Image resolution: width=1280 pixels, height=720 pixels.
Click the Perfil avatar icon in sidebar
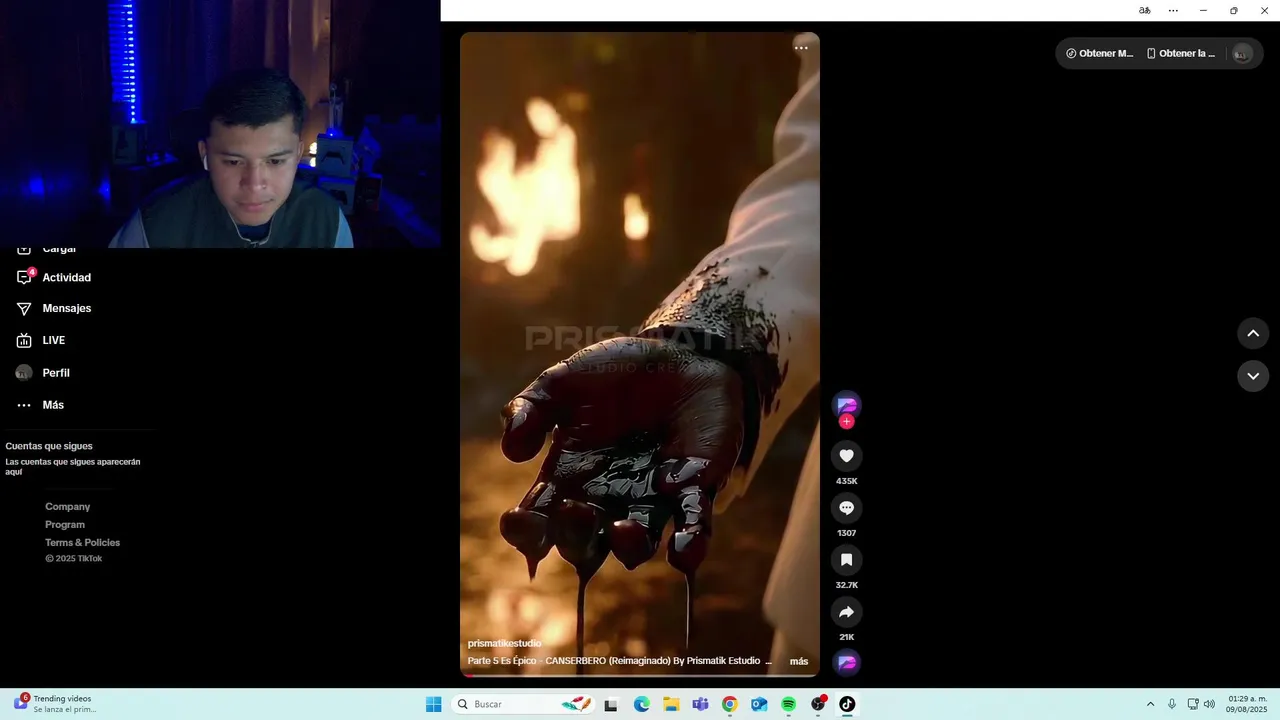(x=24, y=373)
